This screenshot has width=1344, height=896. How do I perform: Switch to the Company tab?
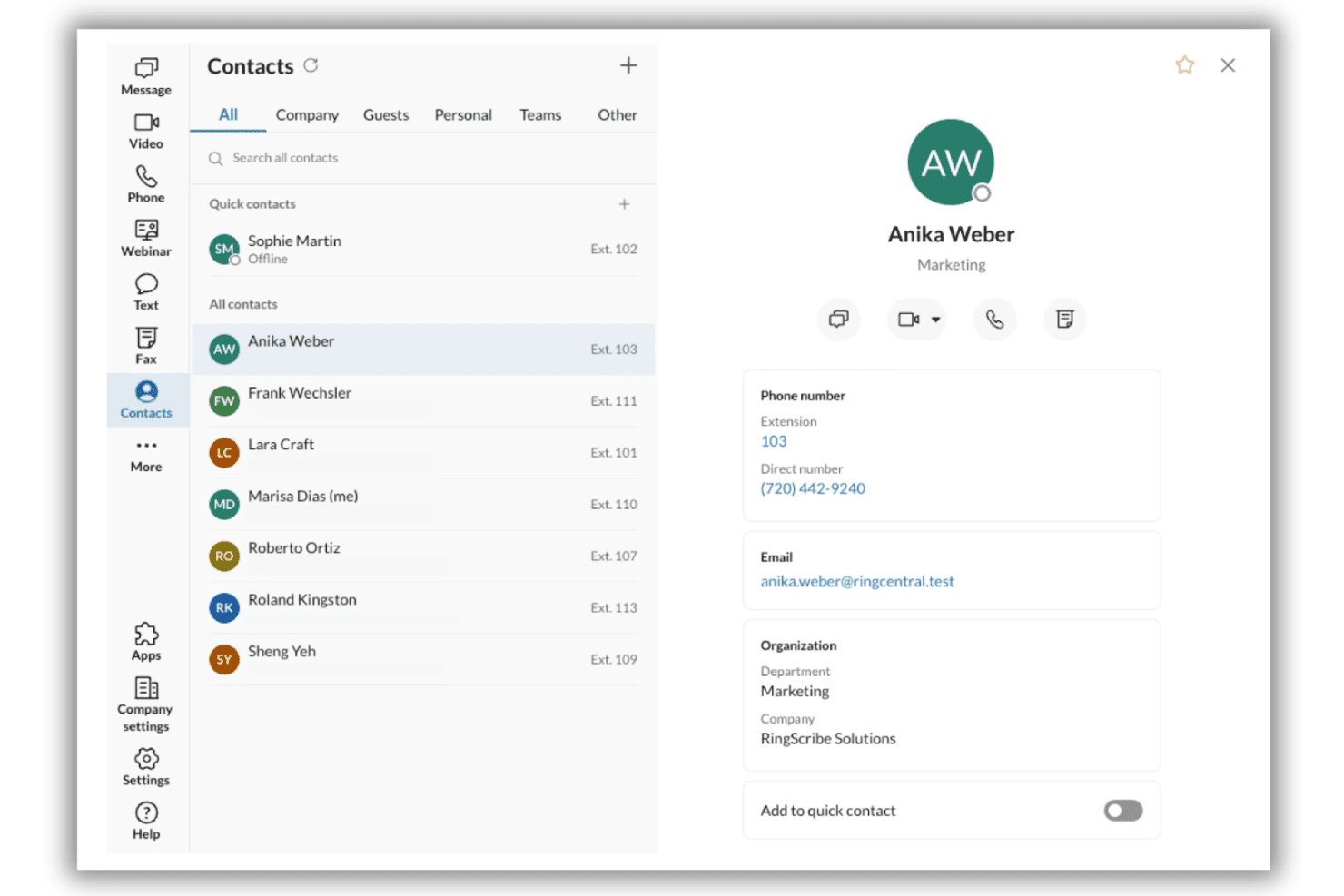point(307,115)
